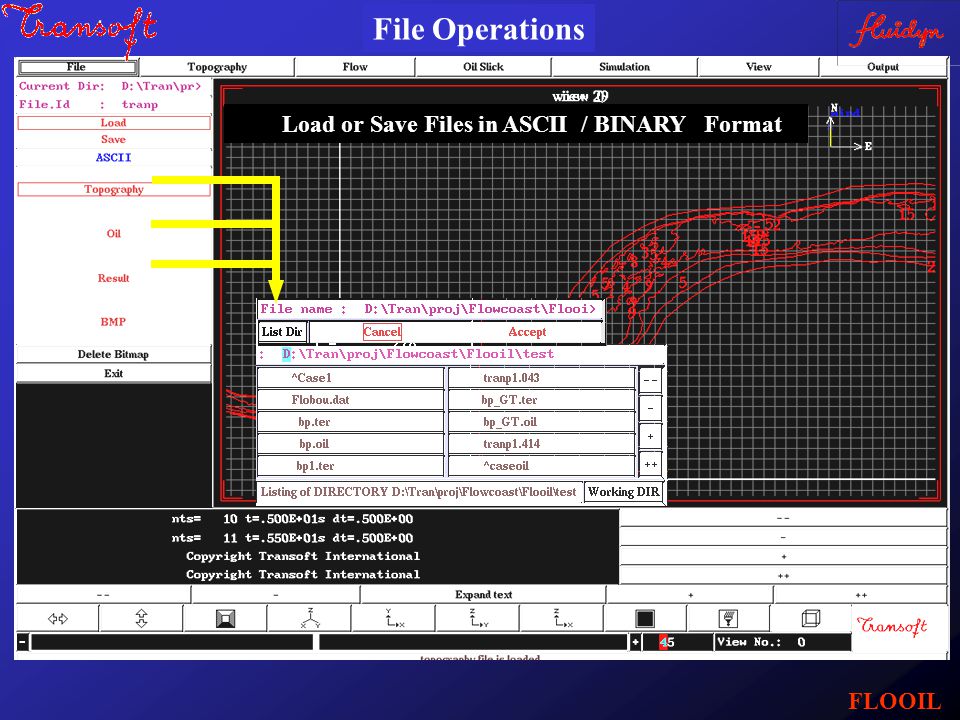Select the bp_GT.ter file
The height and width of the screenshot is (720, 960).
542,400
